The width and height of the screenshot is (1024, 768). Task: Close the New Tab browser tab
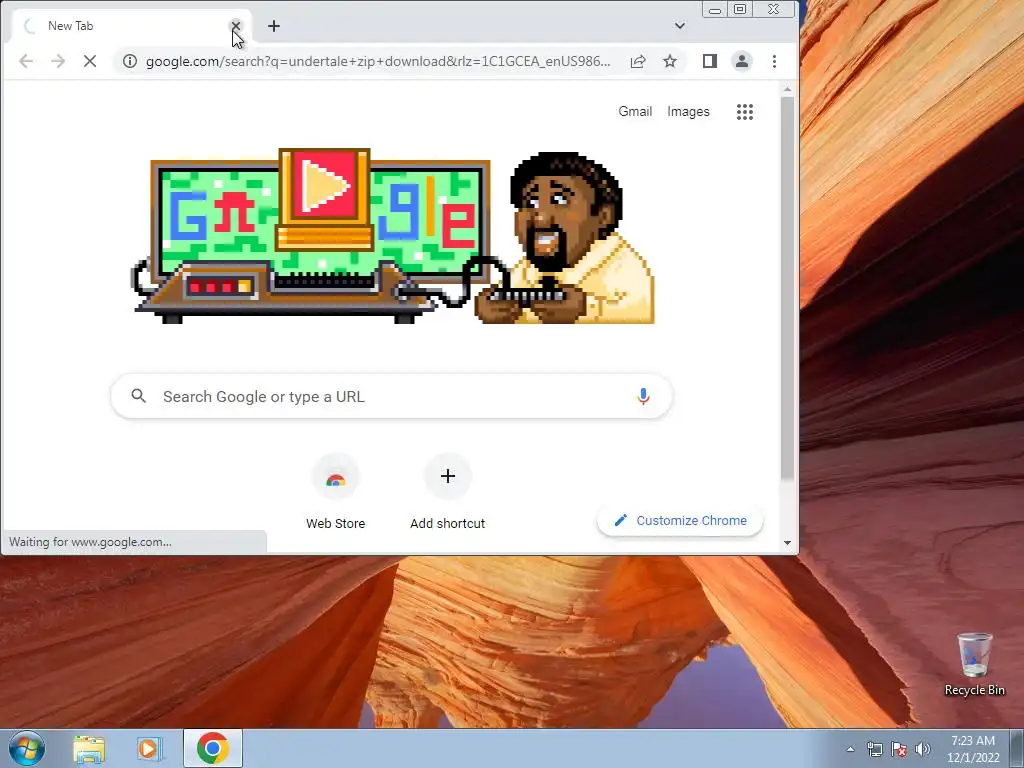(236, 26)
